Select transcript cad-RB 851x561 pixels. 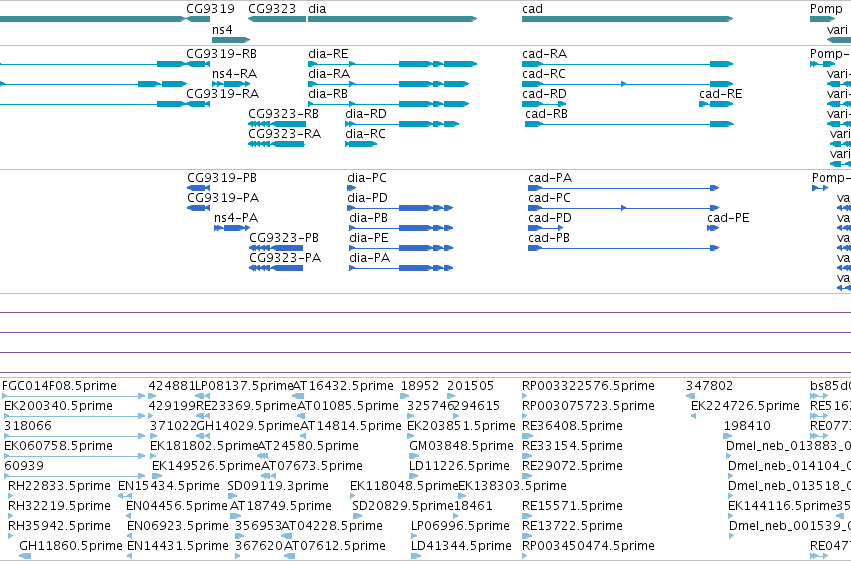click(630, 124)
